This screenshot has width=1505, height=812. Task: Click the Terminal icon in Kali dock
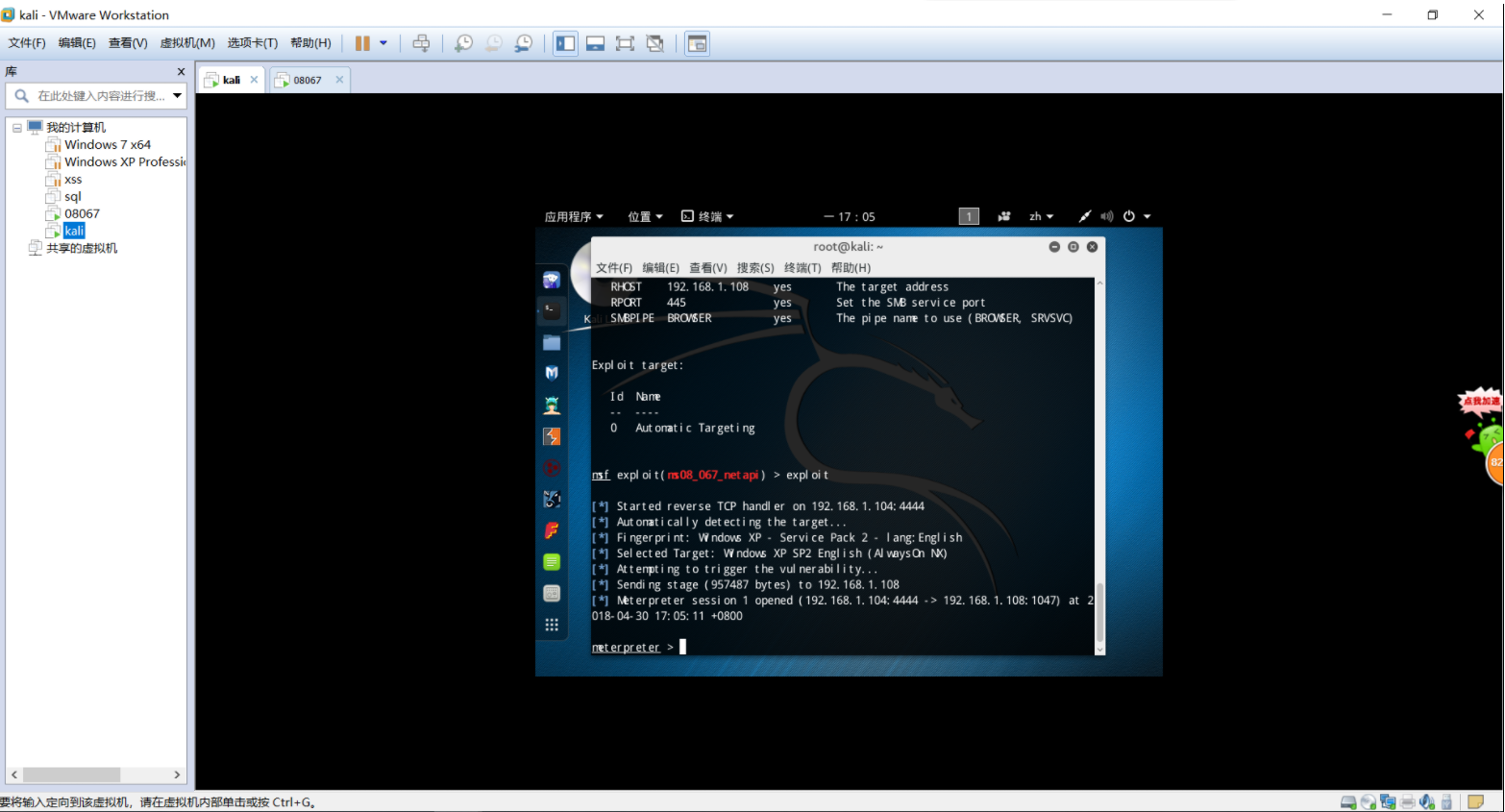coord(552,311)
